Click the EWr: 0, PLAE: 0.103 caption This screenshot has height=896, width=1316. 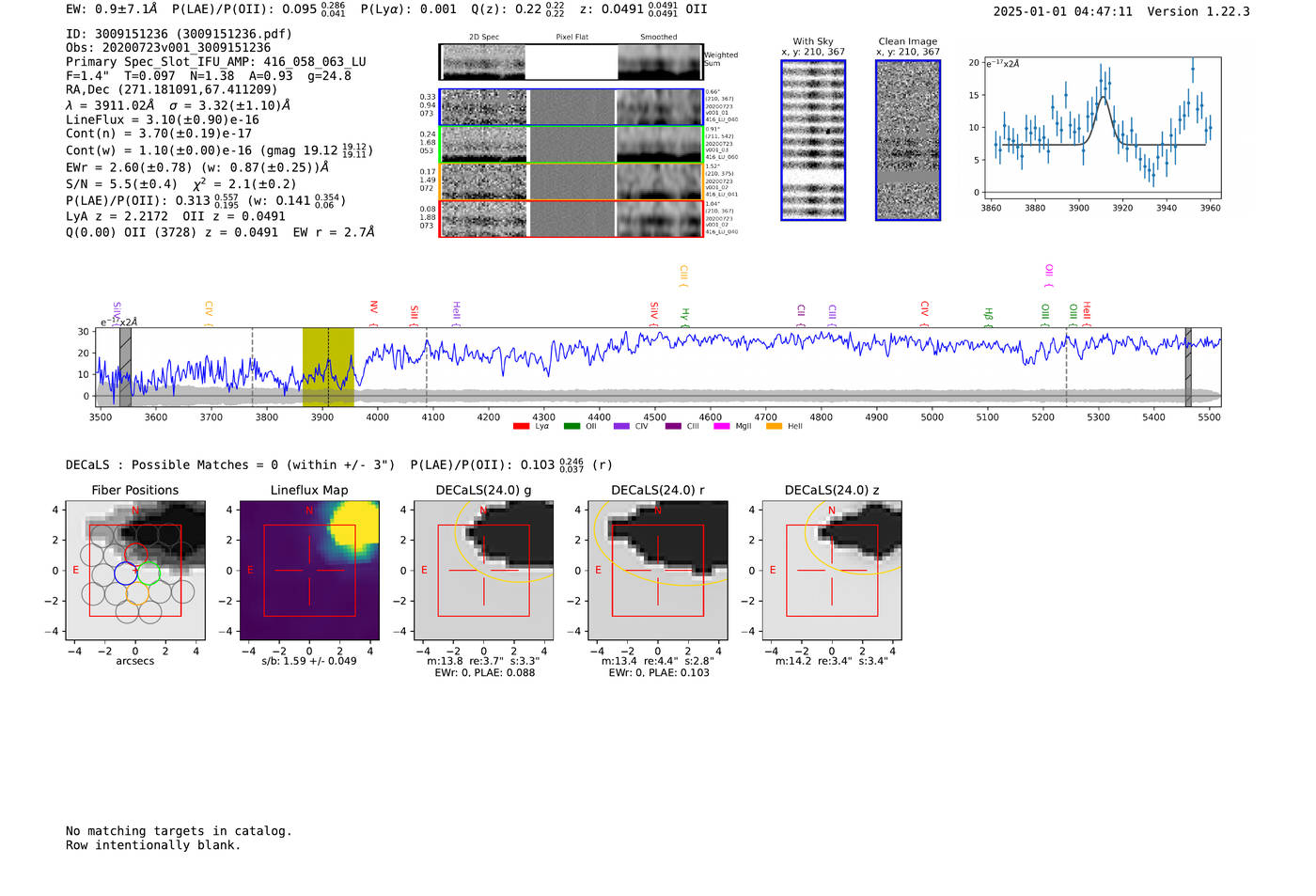click(659, 673)
